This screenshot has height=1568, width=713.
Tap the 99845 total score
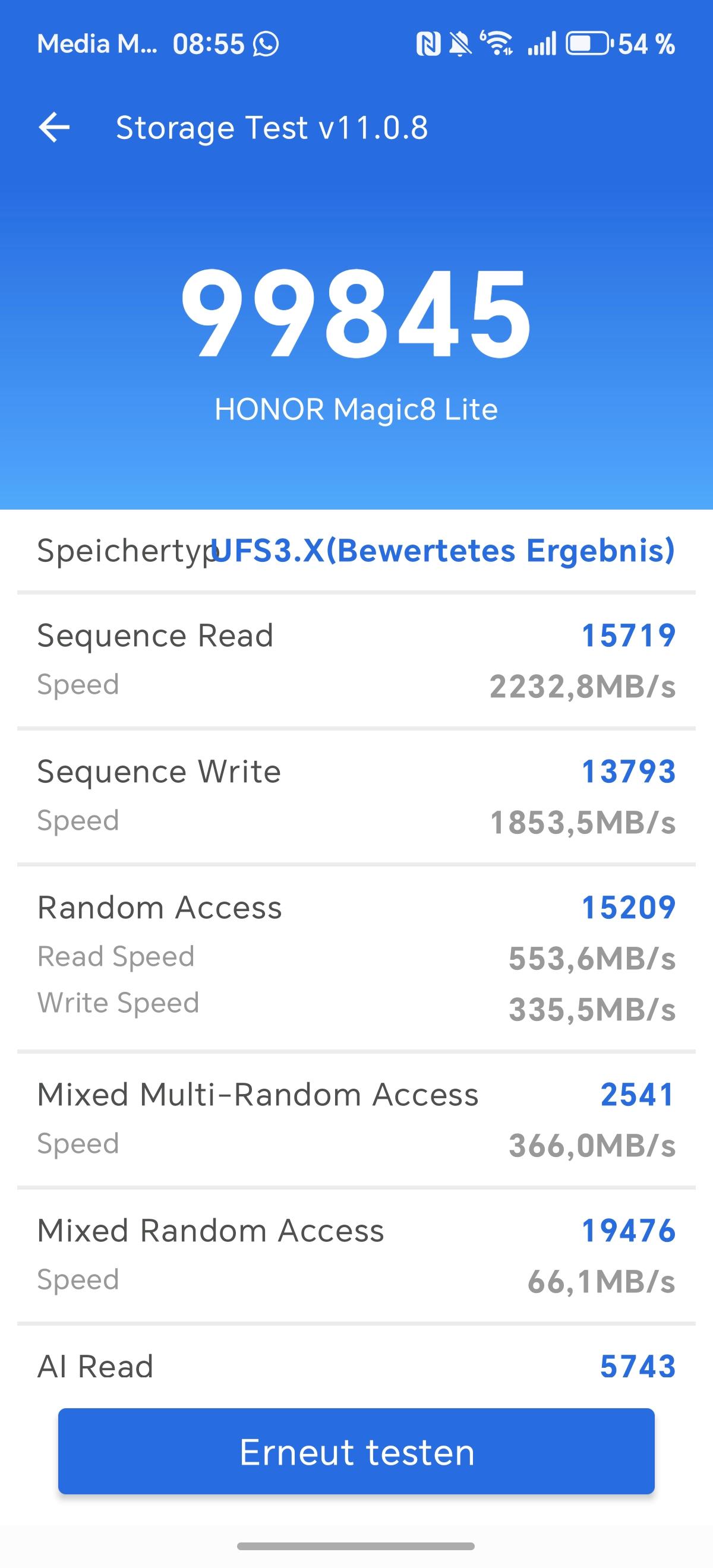[356, 314]
